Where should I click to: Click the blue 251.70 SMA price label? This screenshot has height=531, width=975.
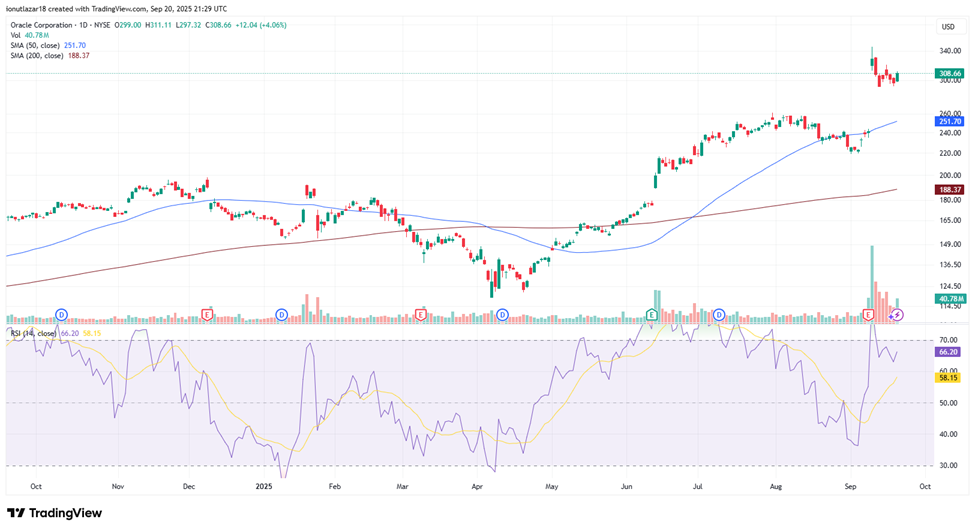949,121
